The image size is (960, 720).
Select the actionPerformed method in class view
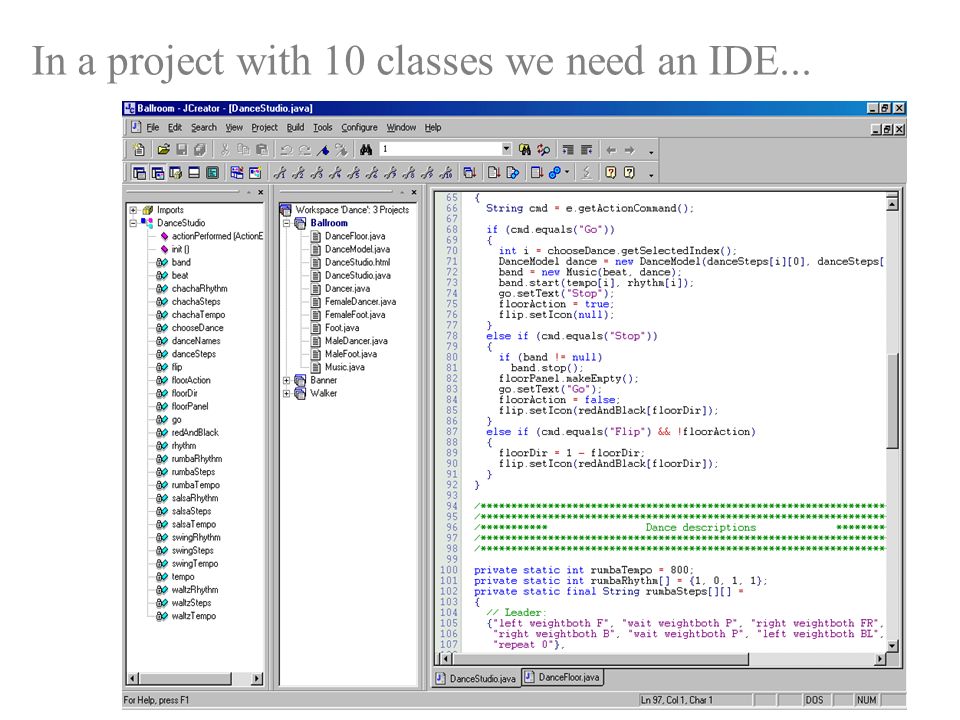point(217,236)
